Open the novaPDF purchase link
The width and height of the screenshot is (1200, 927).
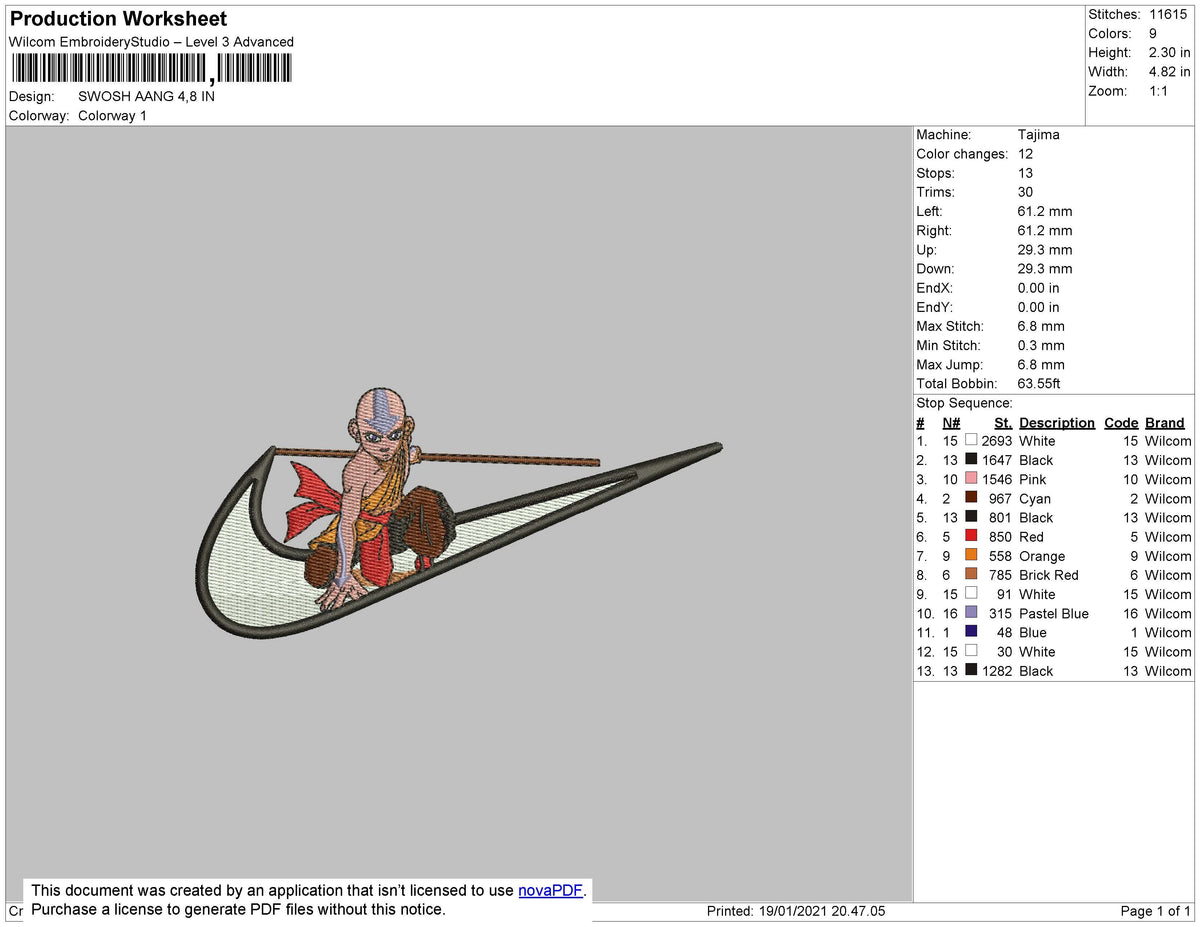549,890
